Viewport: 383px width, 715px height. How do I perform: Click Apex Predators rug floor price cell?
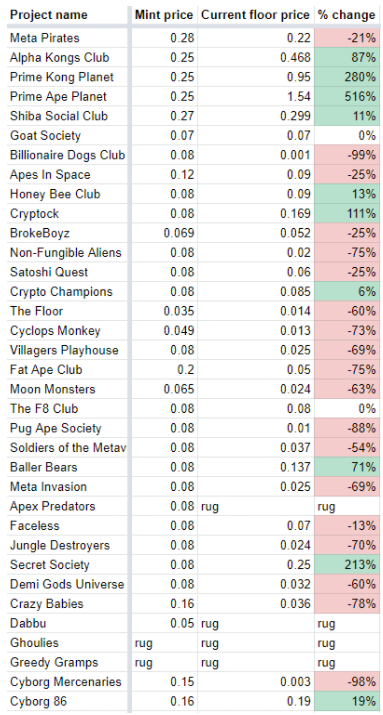(x=255, y=507)
